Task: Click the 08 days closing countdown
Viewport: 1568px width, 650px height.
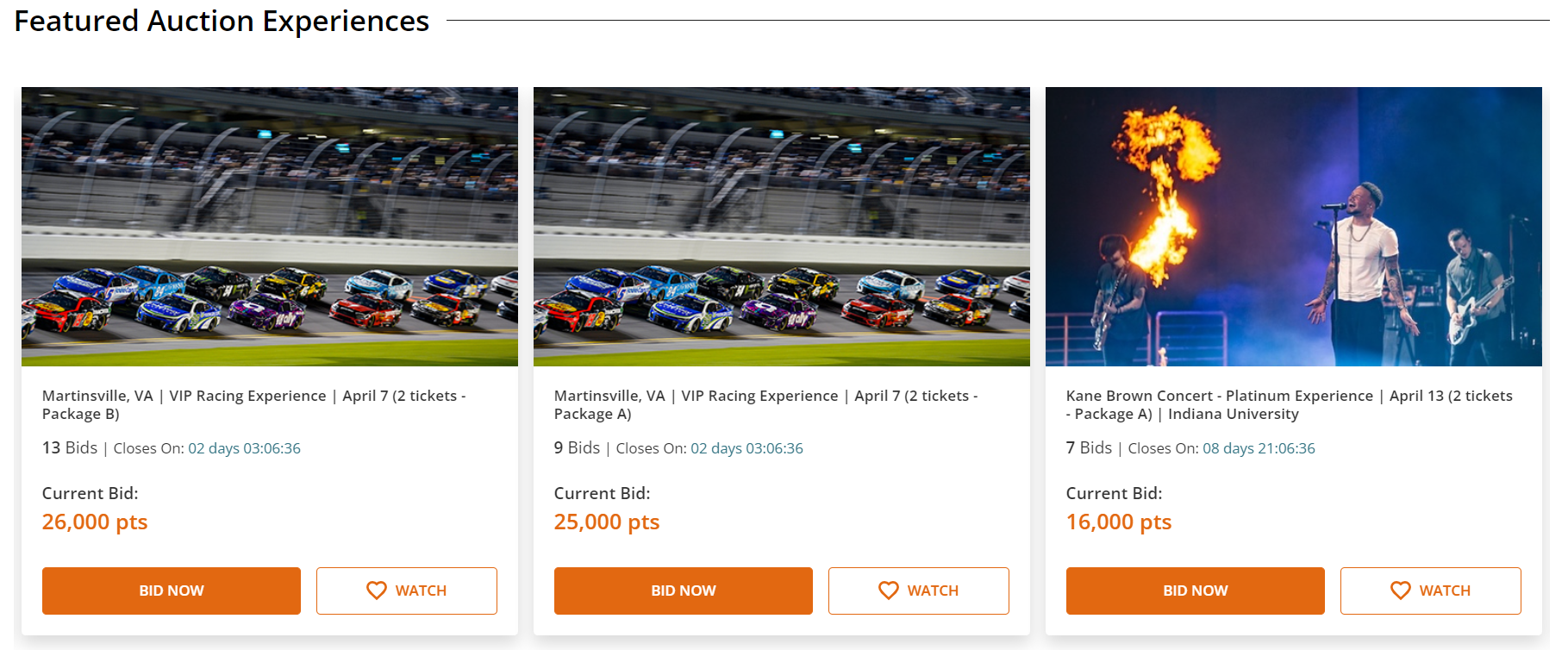Action: (1259, 448)
